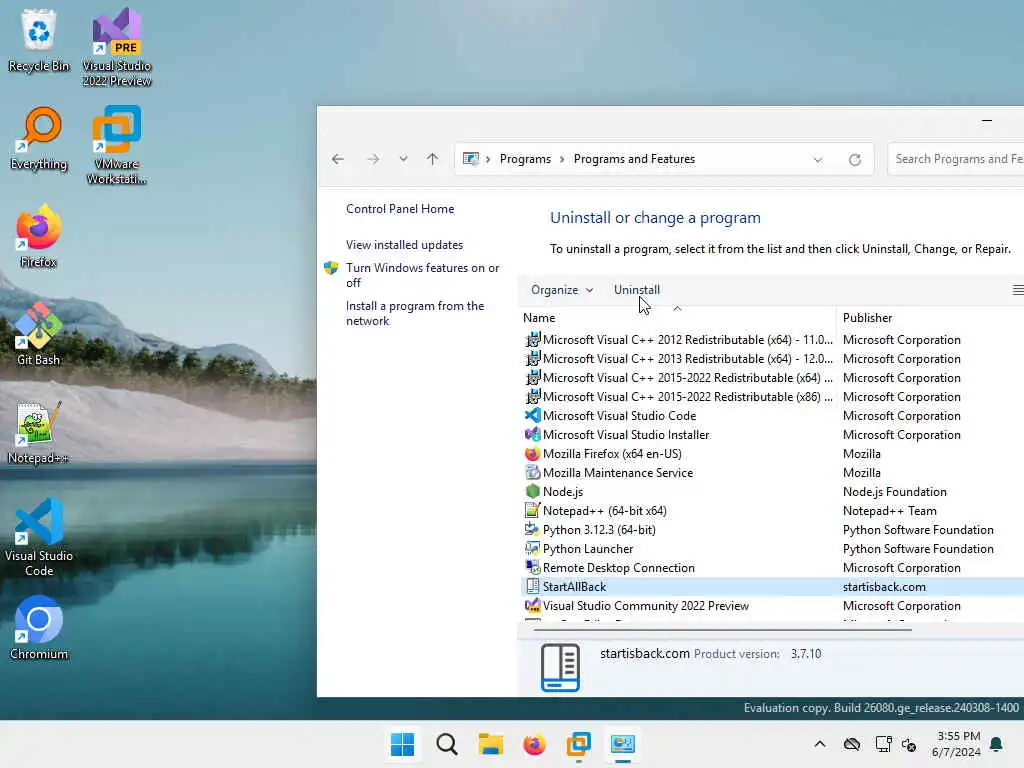Click the network tray icon

pos(884,744)
